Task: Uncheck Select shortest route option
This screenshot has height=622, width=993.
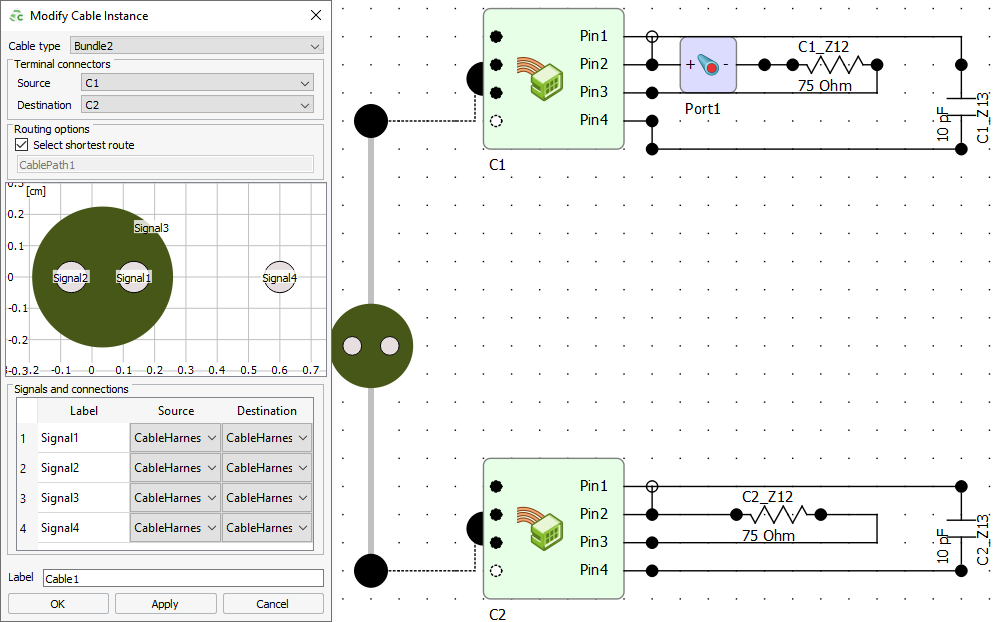Action: (x=22, y=145)
